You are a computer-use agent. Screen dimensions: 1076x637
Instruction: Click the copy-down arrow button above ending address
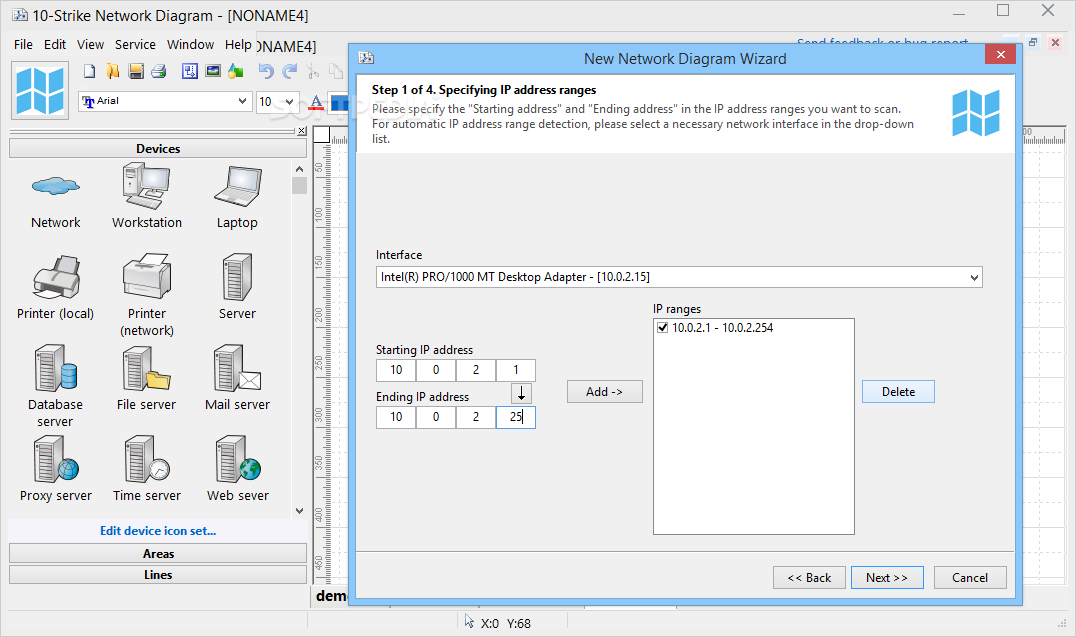pyautogui.click(x=522, y=393)
